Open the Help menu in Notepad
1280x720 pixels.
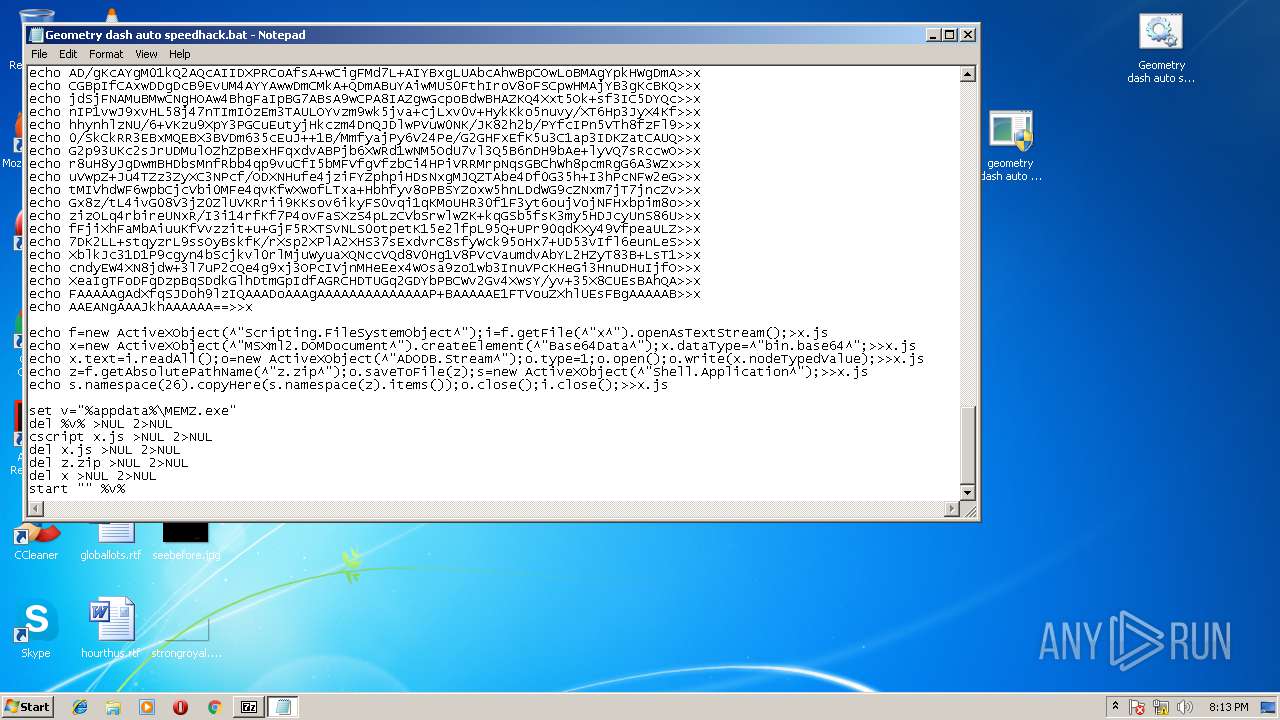click(x=180, y=54)
